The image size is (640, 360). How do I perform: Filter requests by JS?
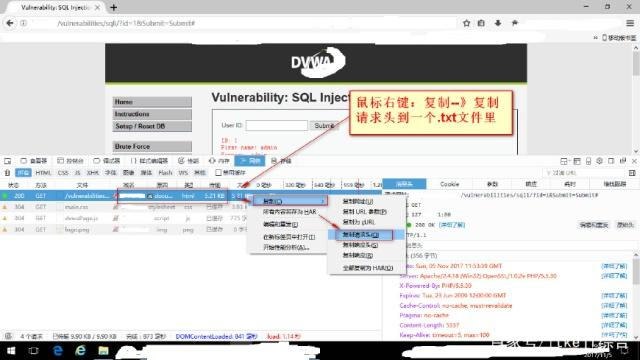click(78, 173)
